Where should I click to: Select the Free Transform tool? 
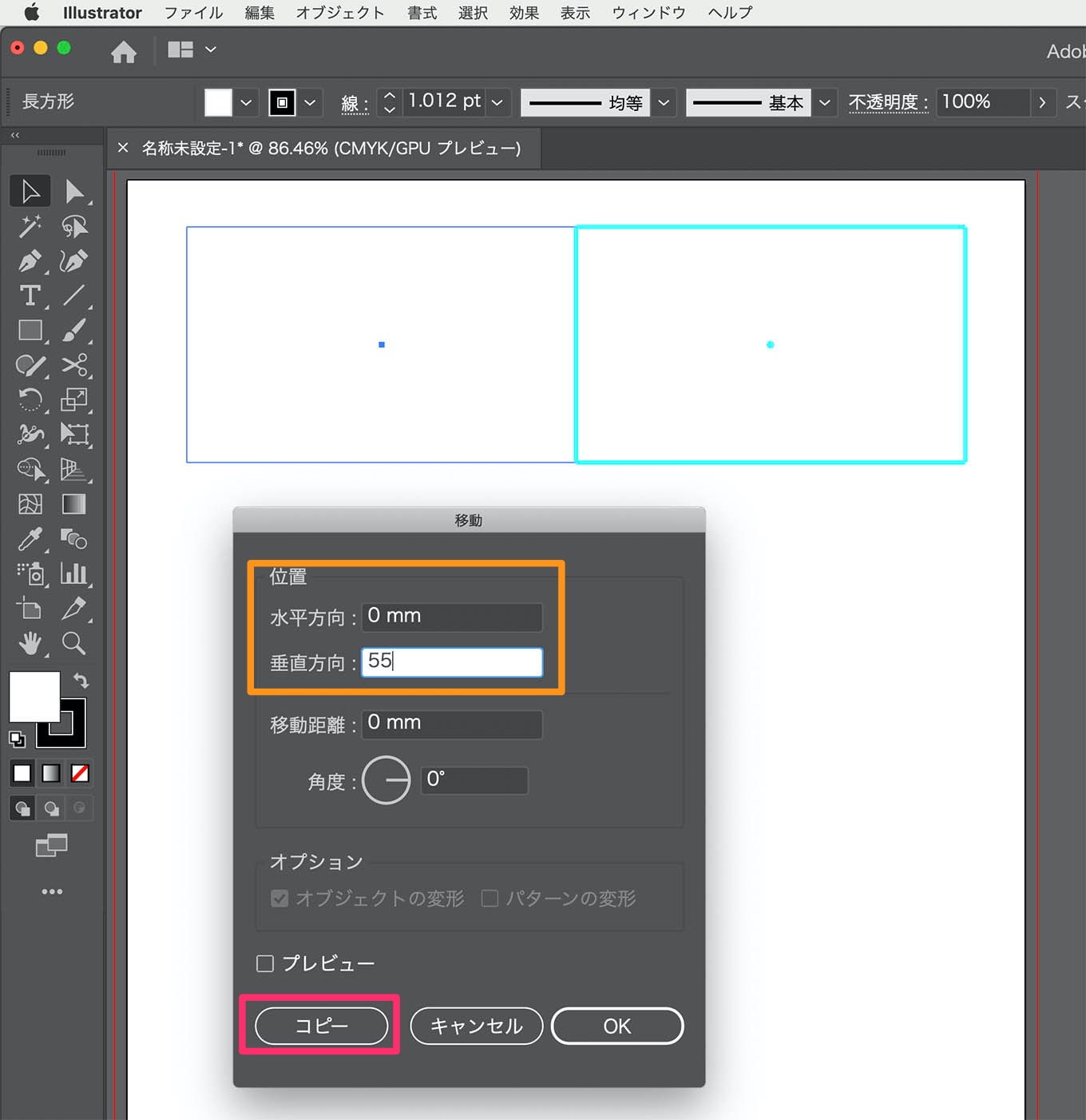pos(74,434)
